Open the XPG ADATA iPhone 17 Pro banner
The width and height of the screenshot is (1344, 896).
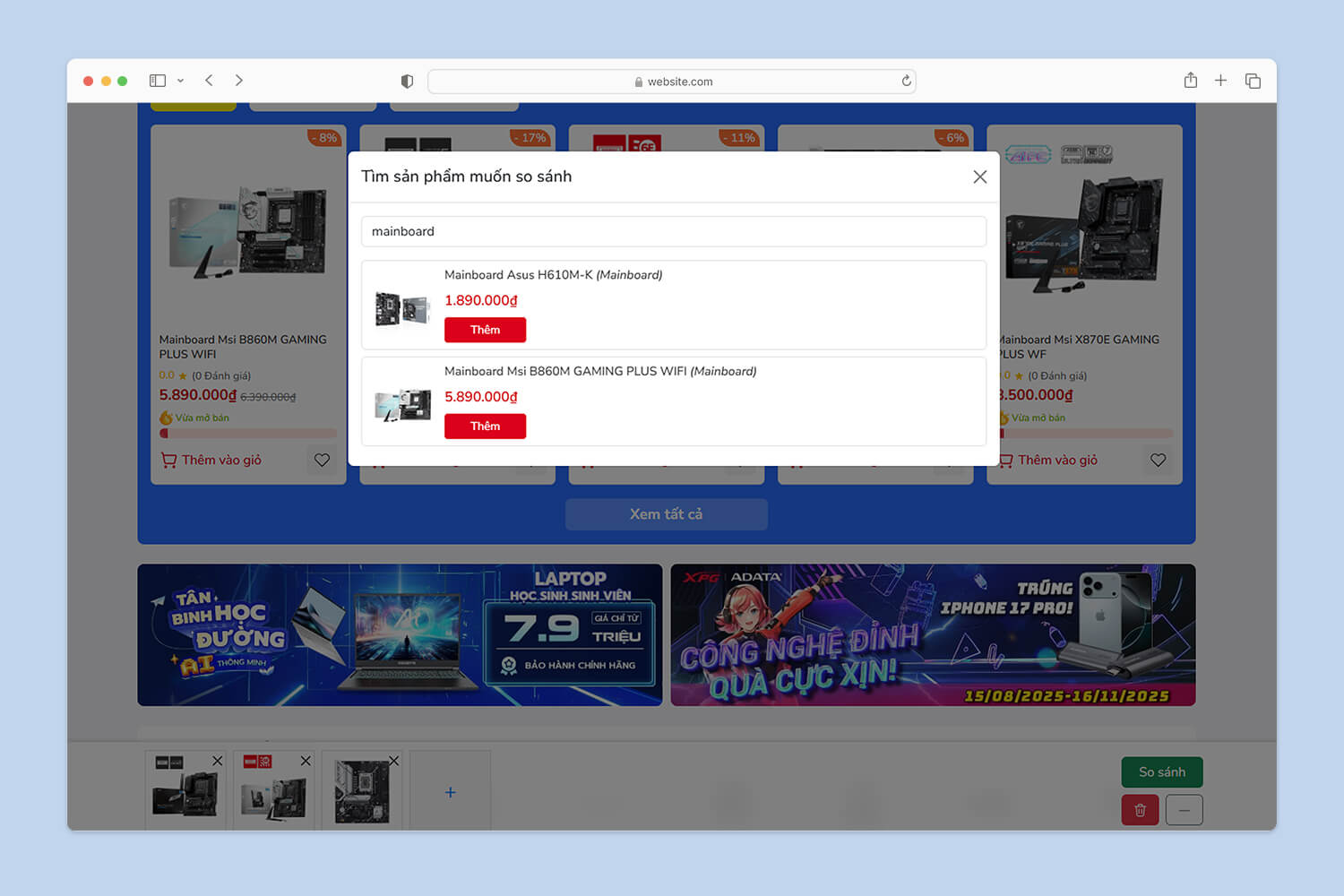tap(933, 635)
